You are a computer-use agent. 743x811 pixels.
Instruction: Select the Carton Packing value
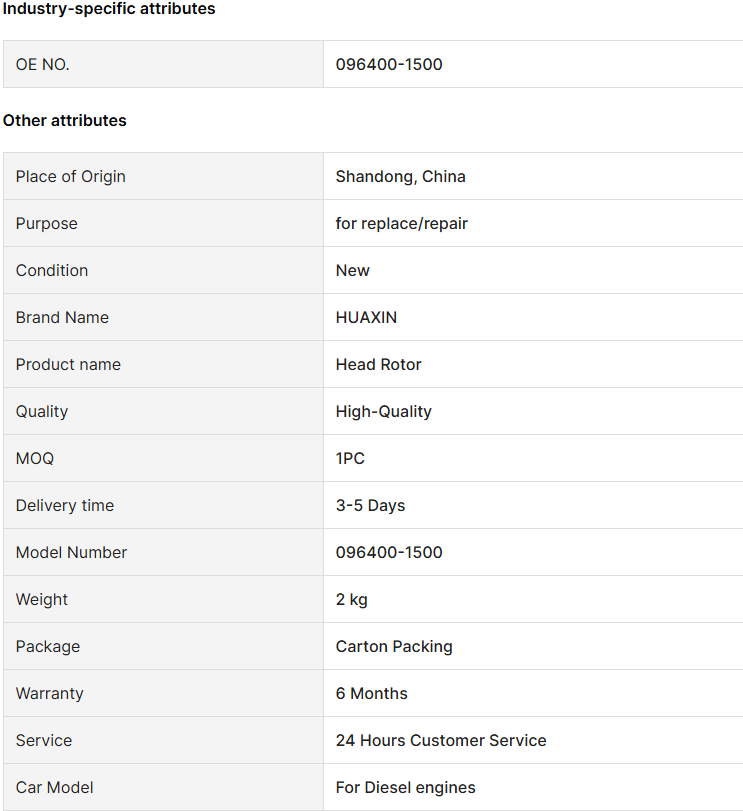[x=394, y=647]
